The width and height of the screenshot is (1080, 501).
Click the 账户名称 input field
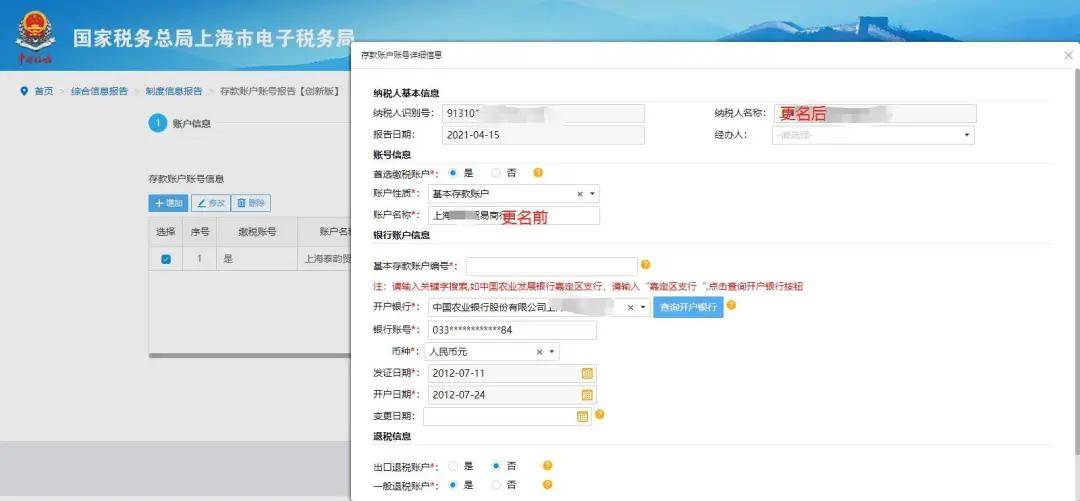point(513,216)
